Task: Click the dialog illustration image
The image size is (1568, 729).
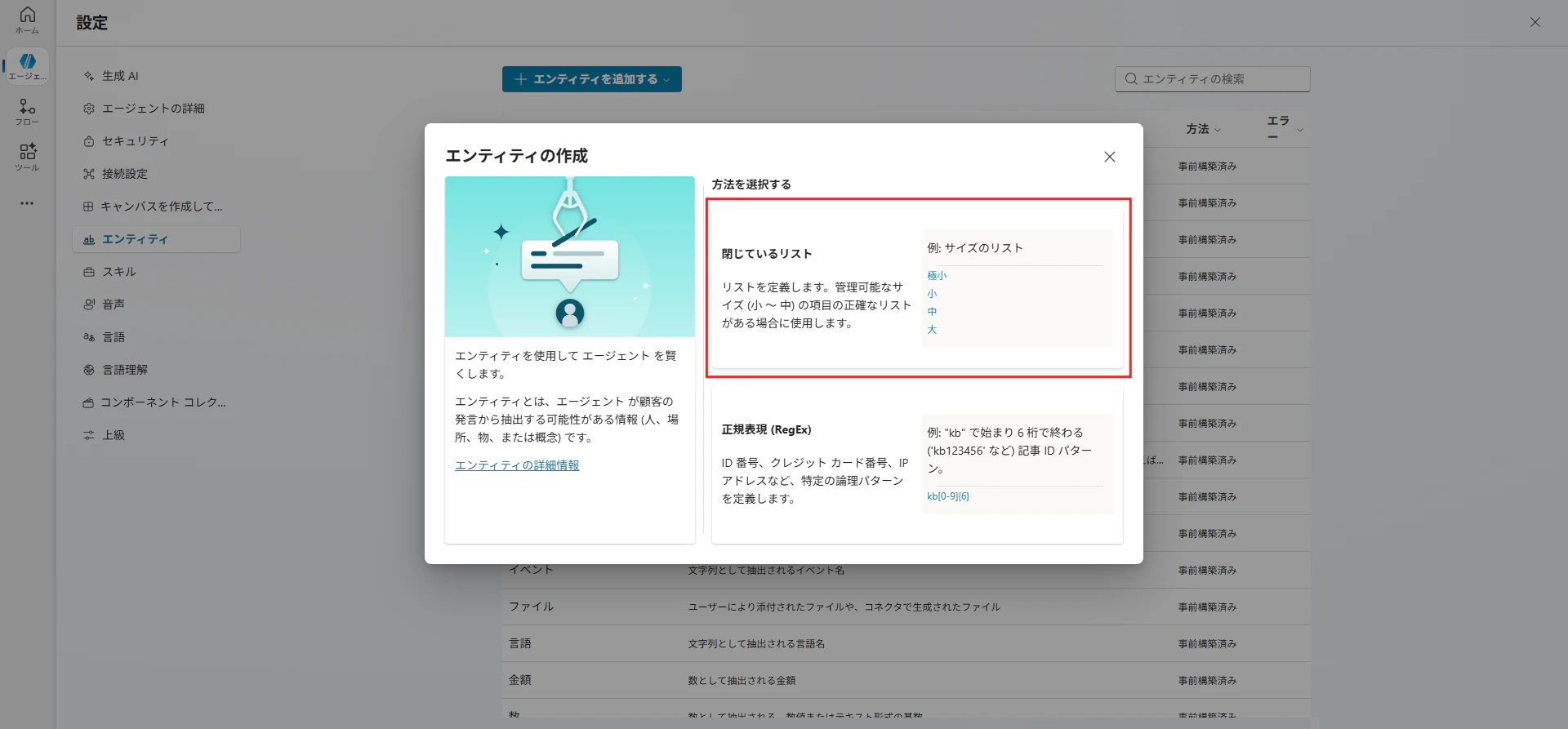Action: (570, 257)
